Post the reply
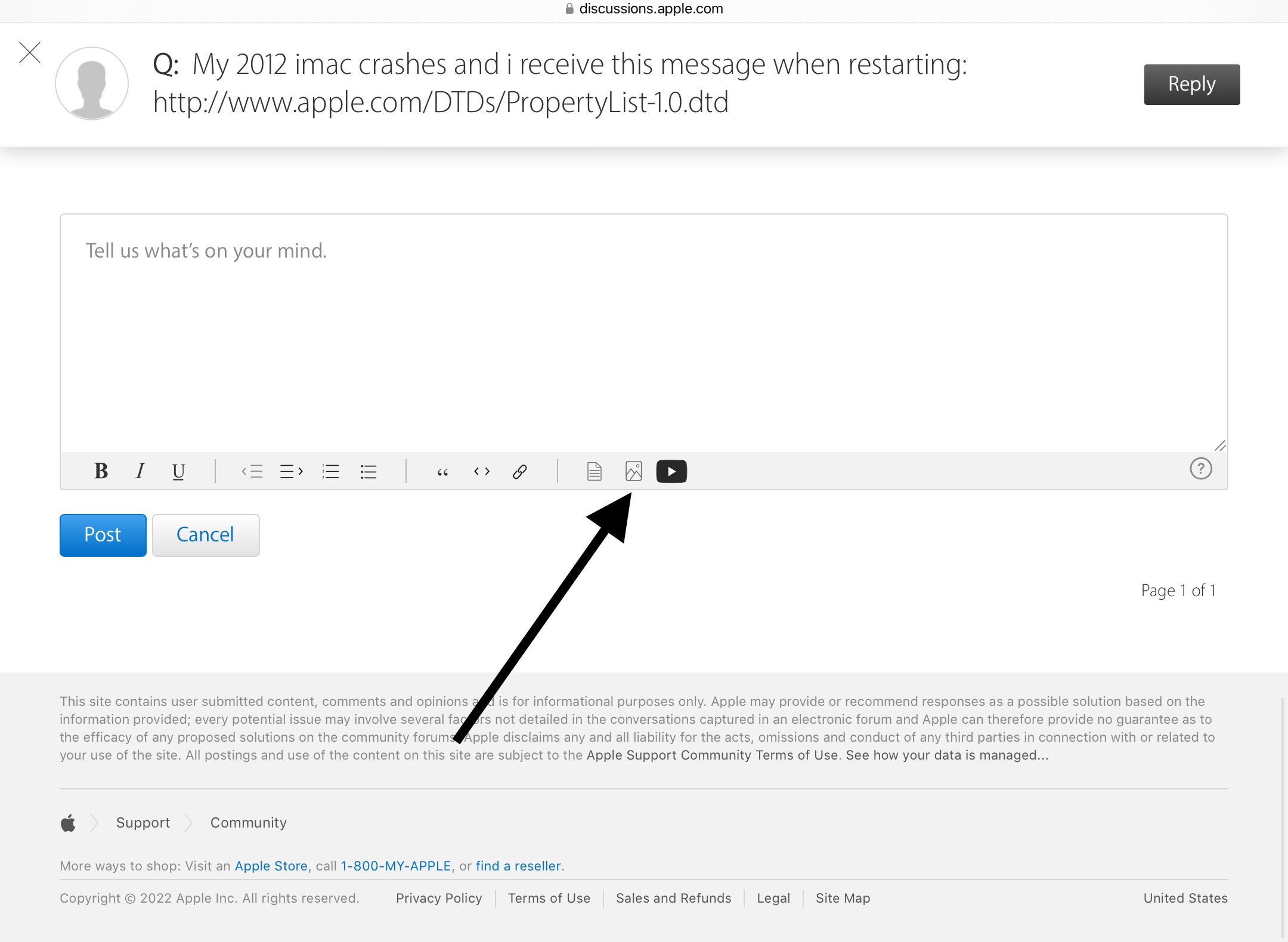 (x=103, y=535)
